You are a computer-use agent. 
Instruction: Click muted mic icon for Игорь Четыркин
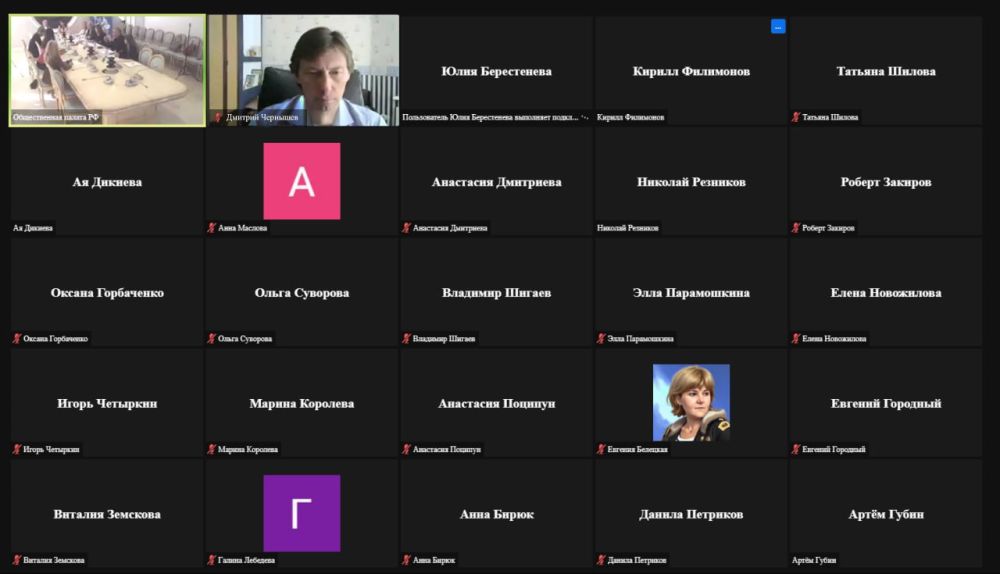pyautogui.click(x=17, y=450)
